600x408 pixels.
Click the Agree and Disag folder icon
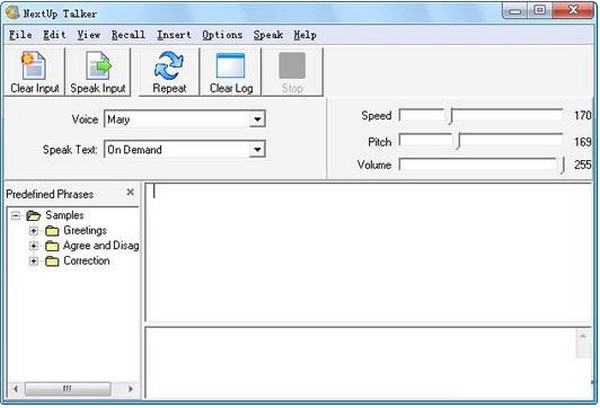point(52,246)
